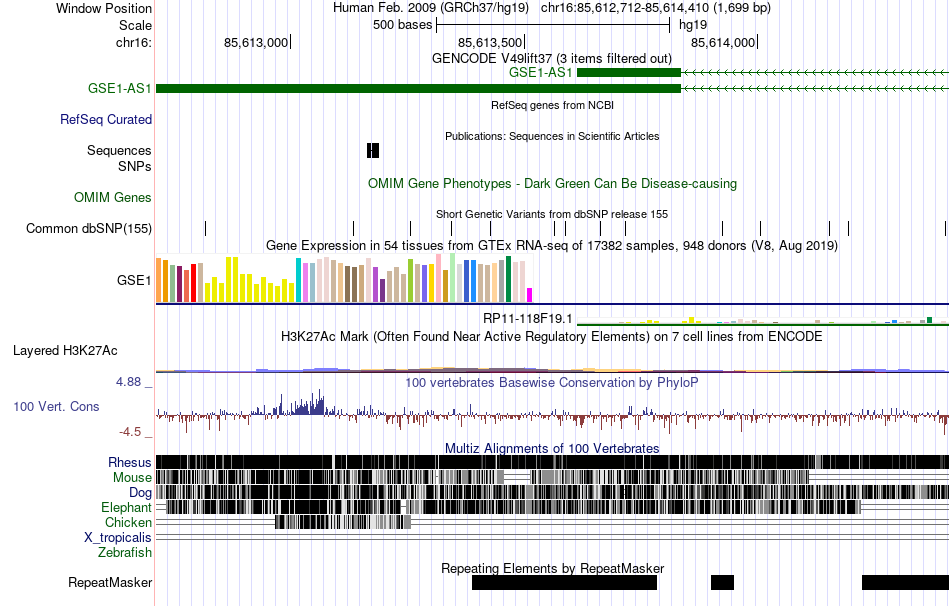Click the Short Genetic Variants dbSNP title
The image size is (950, 606).
pos(552,214)
